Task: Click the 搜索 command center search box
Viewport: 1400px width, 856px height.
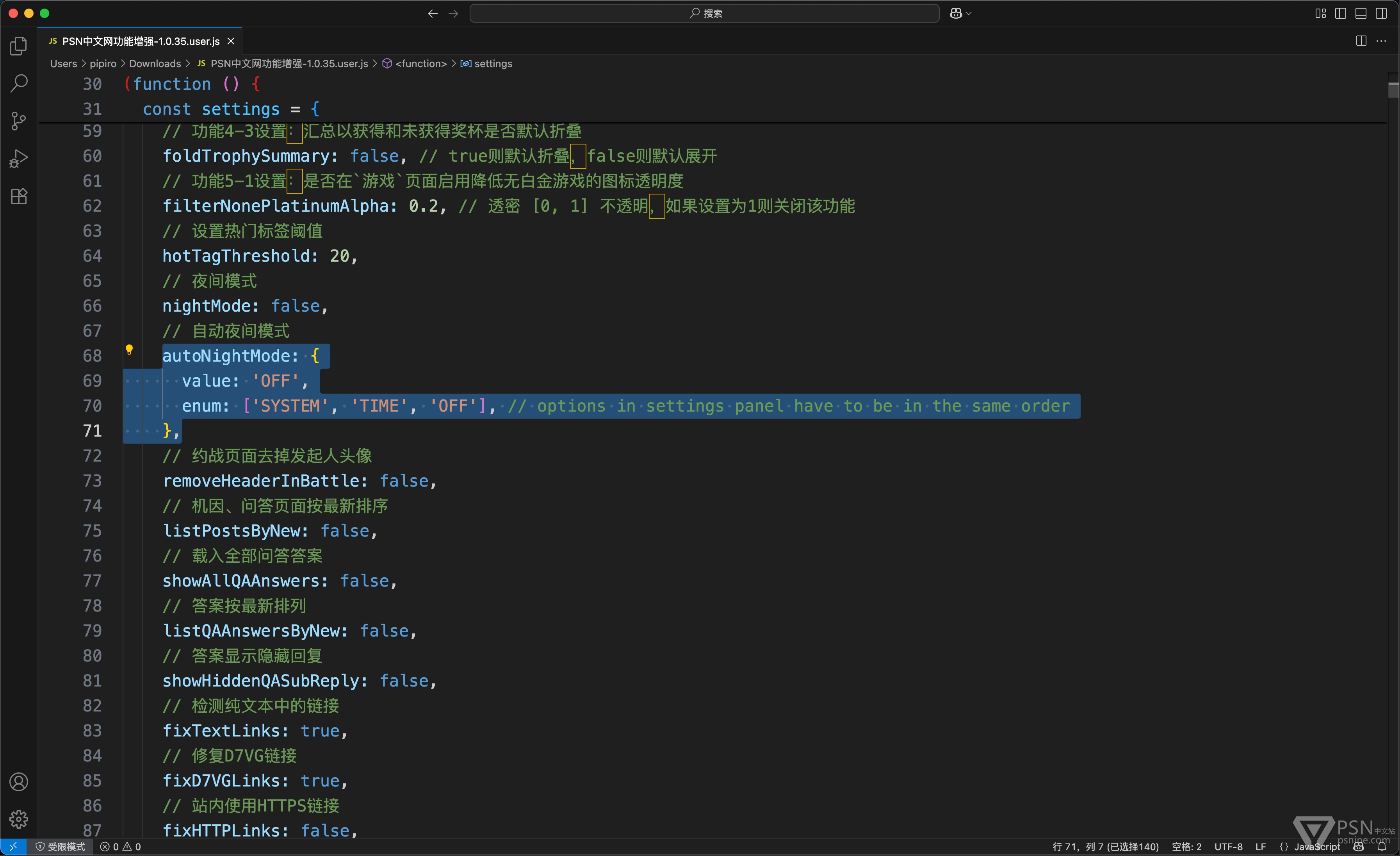Action: click(x=704, y=13)
